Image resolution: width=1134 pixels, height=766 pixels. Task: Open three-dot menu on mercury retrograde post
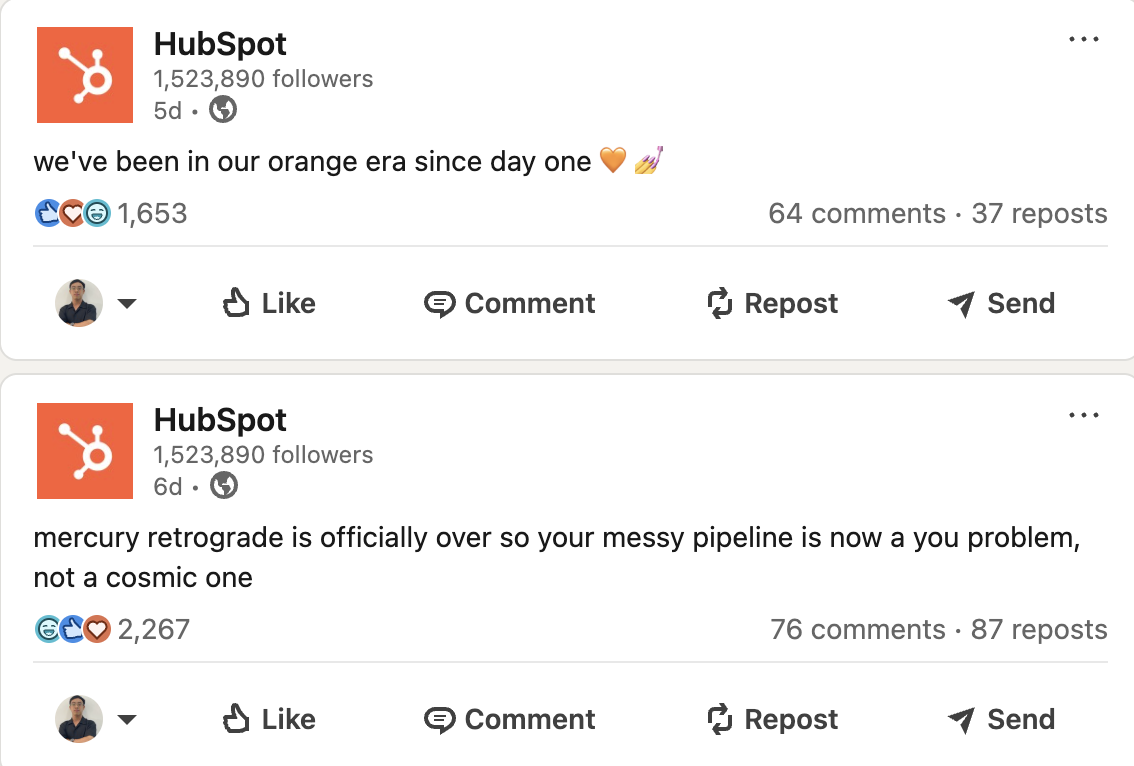[1084, 416]
